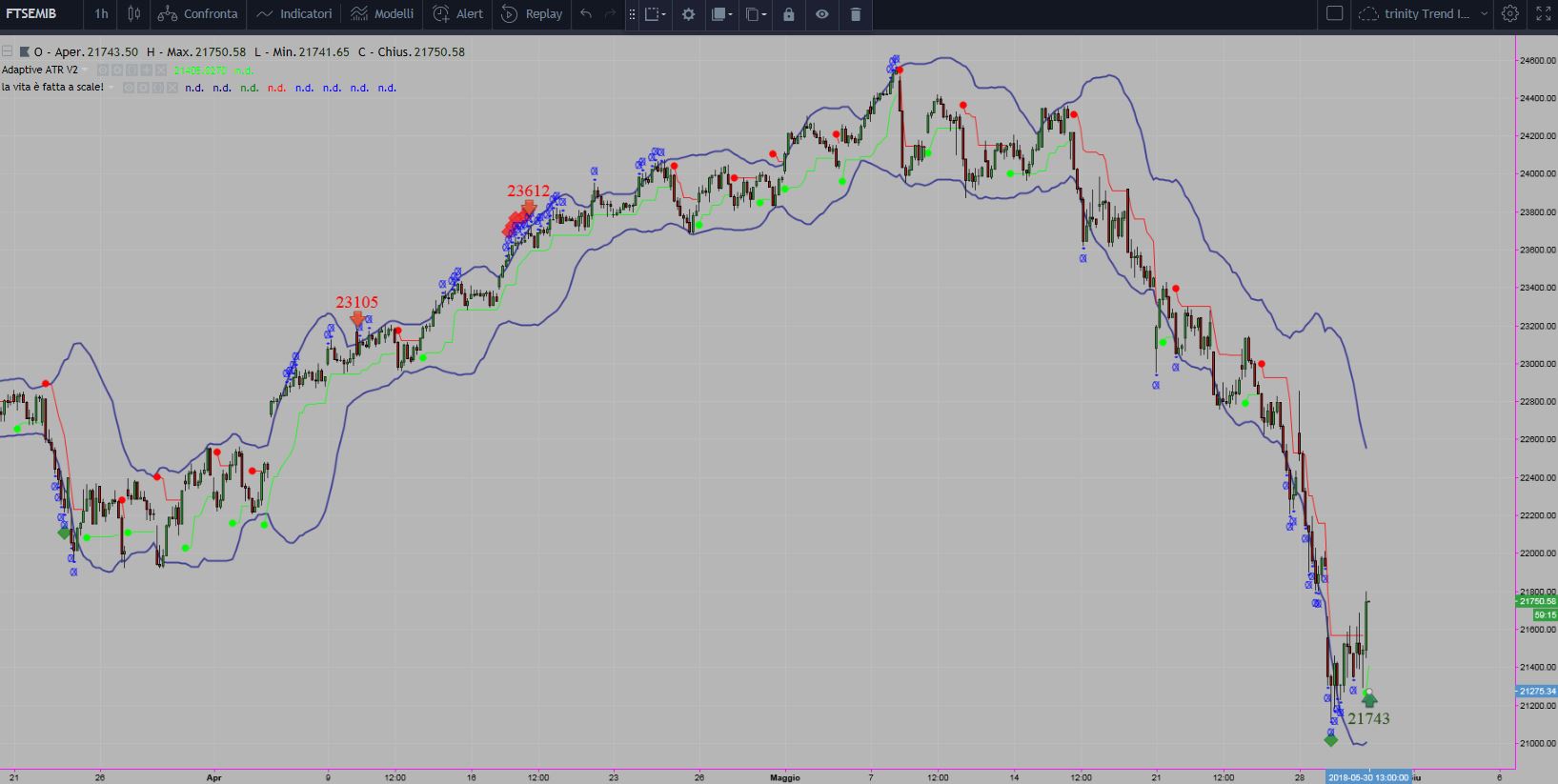Collapse the indicator legend box
This screenshot has height=784, width=1558.
(x=7, y=51)
